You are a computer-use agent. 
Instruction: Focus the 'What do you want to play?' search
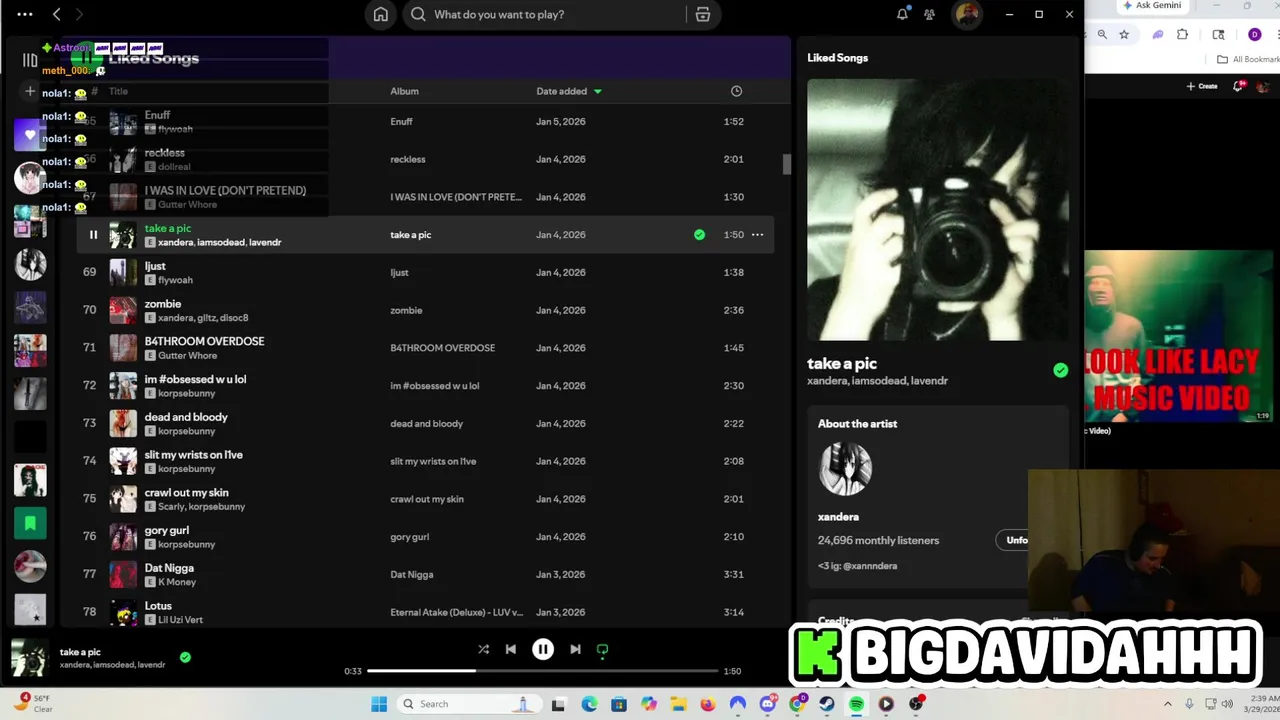tap(545, 14)
